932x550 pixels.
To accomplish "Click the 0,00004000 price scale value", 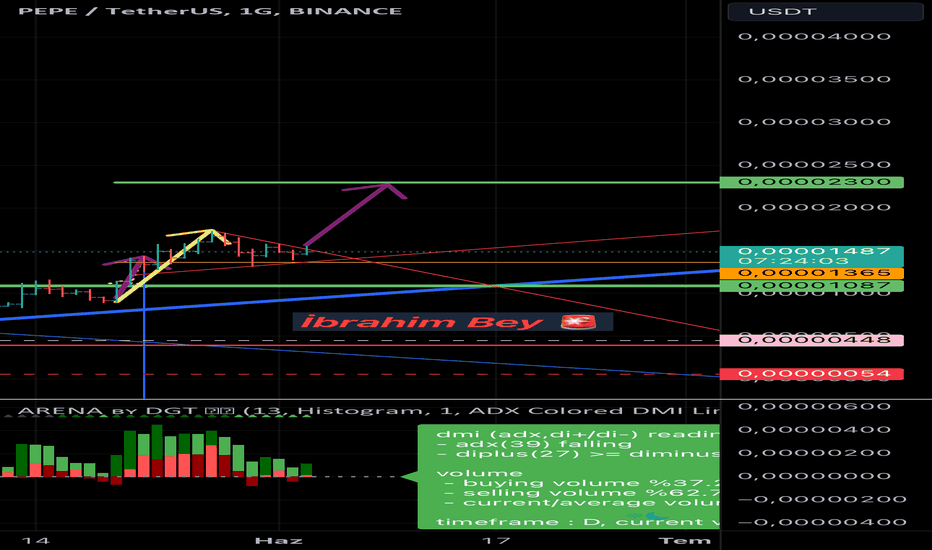I will pos(817,37).
